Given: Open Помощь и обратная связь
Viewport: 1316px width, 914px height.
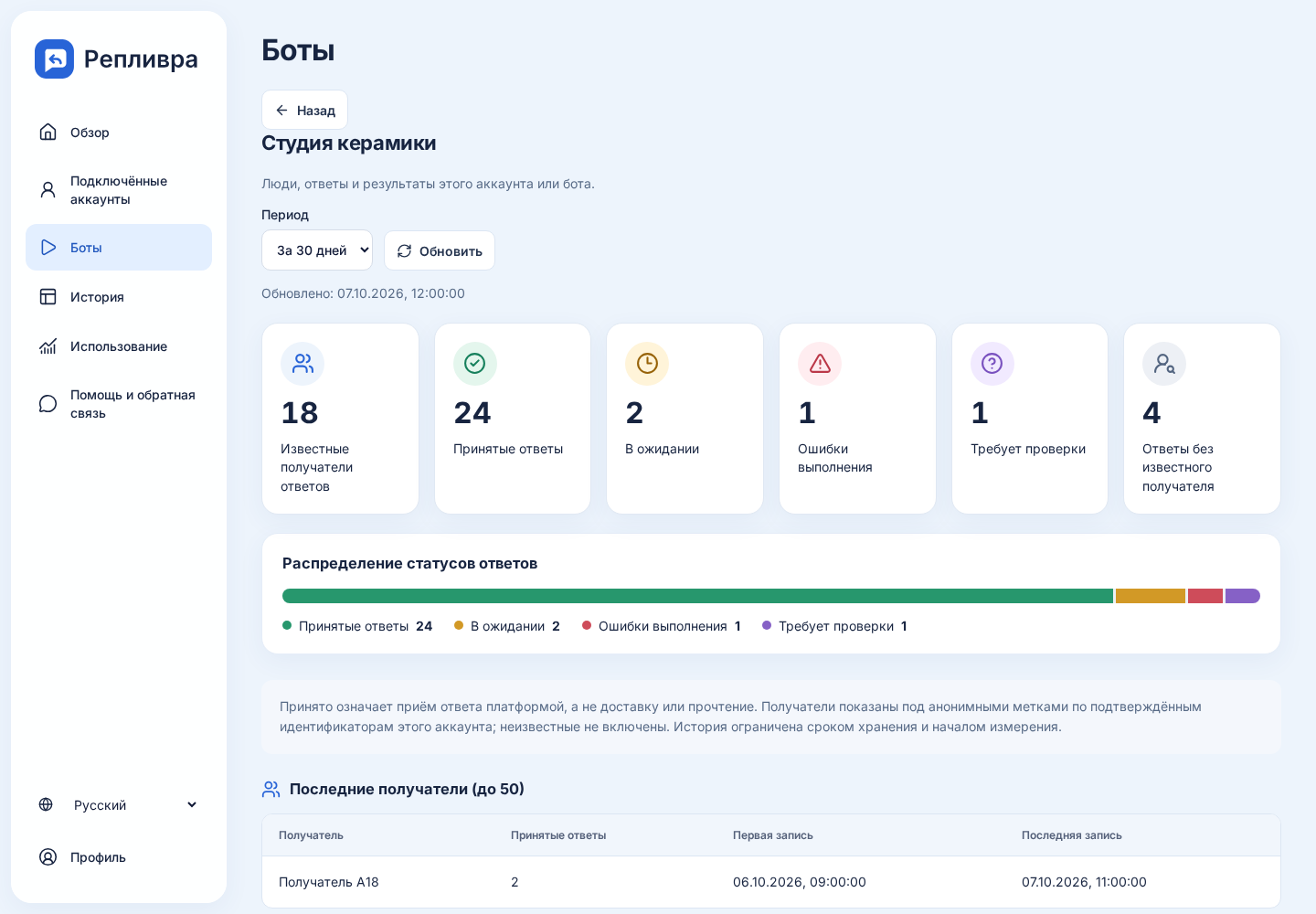Looking at the screenshot, I should pos(119,404).
